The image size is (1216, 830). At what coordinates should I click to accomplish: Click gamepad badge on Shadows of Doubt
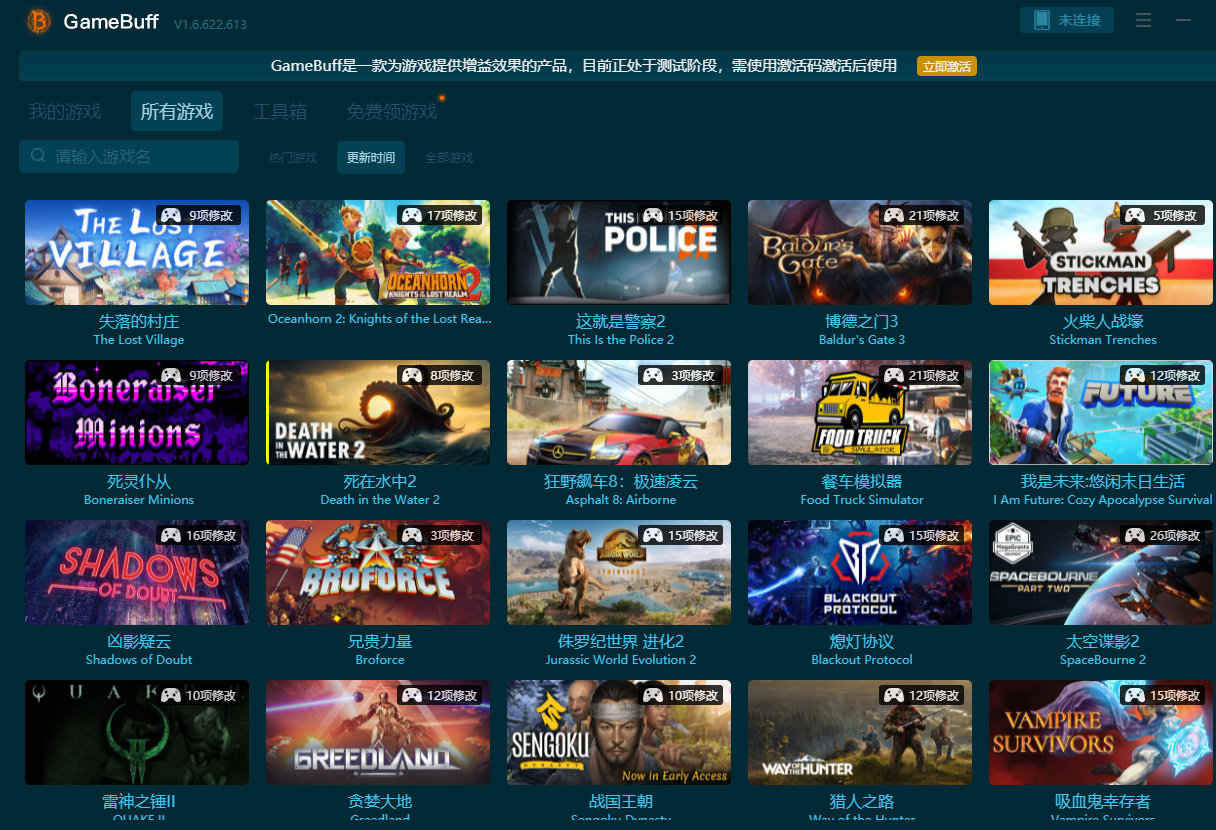click(x=169, y=535)
